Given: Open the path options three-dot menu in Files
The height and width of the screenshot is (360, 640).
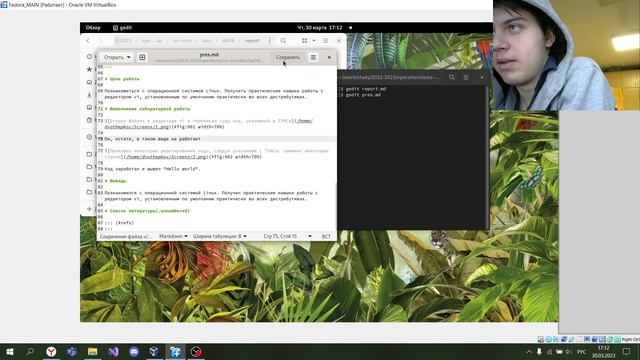Looking at the screenshot, I should (269, 41).
